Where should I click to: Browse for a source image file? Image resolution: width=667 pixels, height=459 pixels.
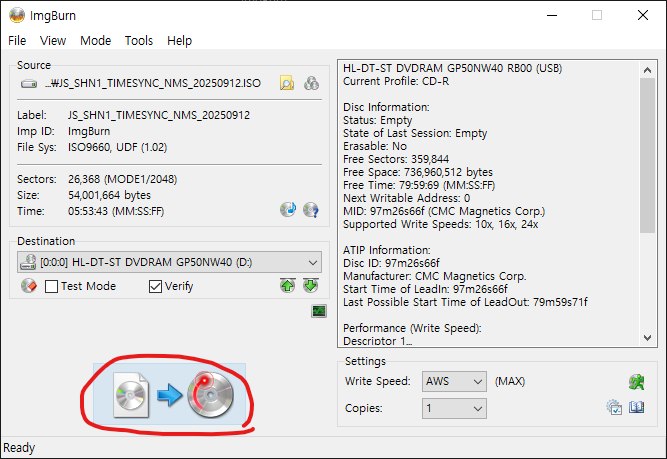287,83
